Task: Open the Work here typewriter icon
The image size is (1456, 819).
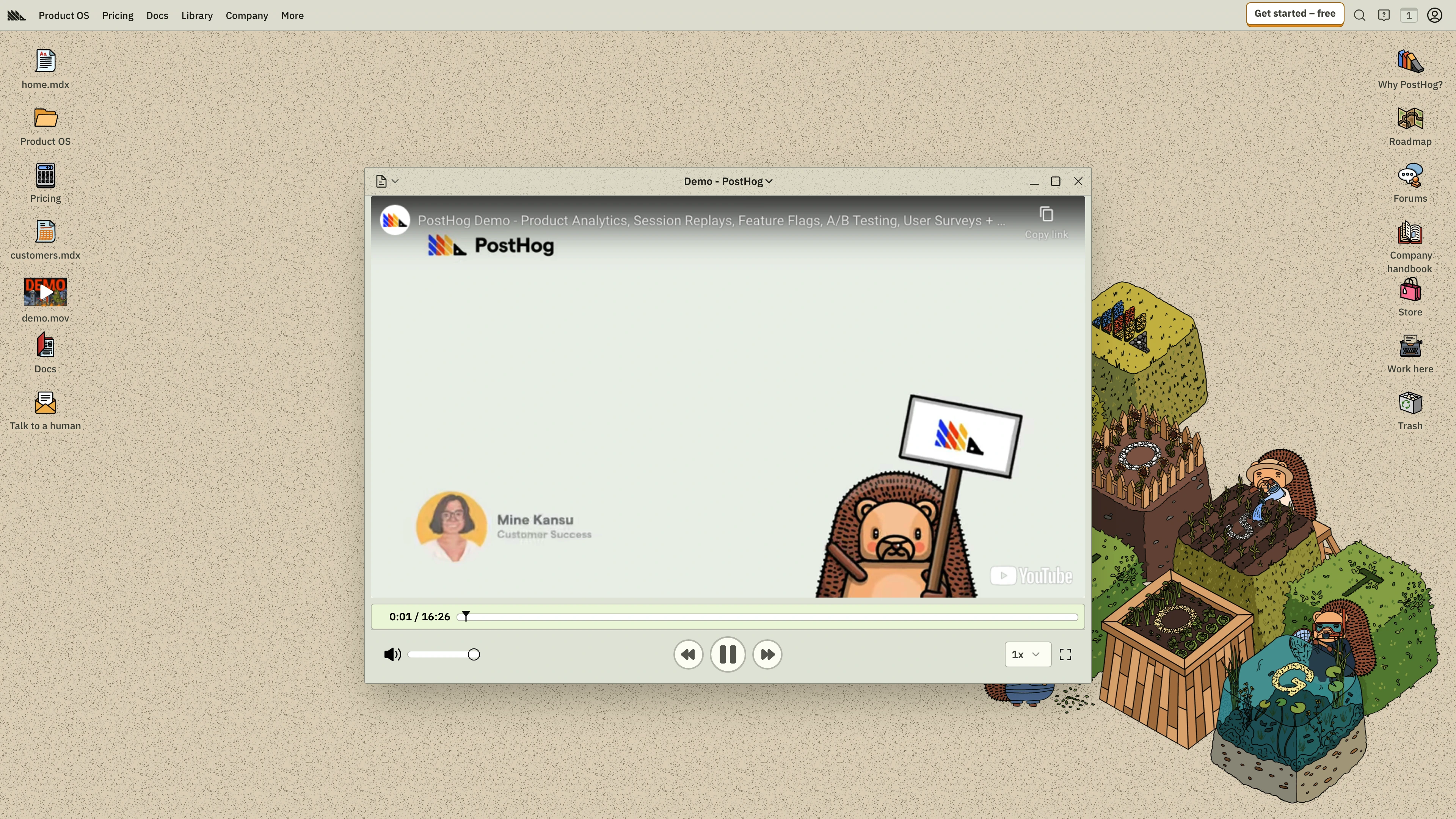Action: (x=1410, y=346)
